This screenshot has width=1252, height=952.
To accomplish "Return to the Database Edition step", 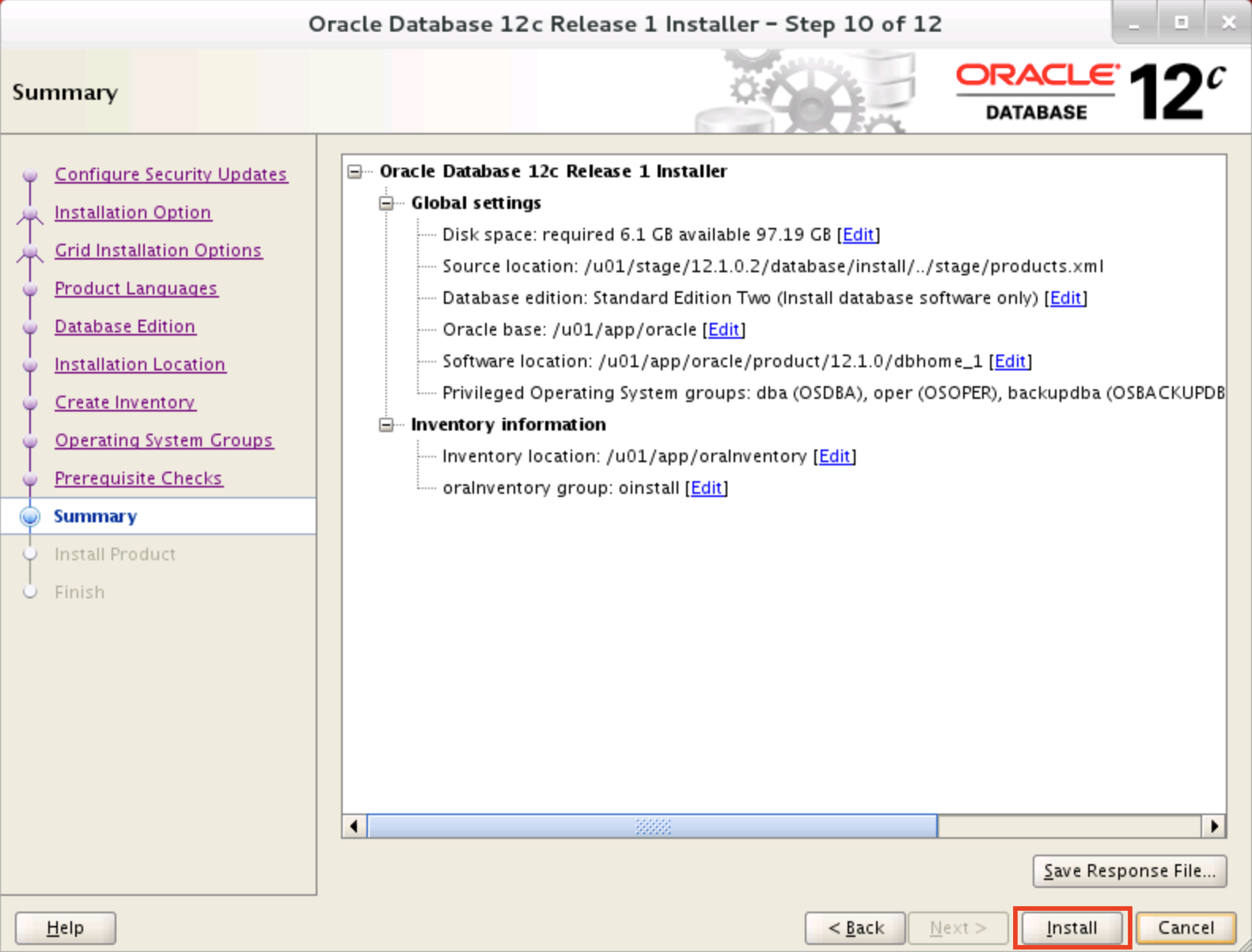I will tap(125, 326).
